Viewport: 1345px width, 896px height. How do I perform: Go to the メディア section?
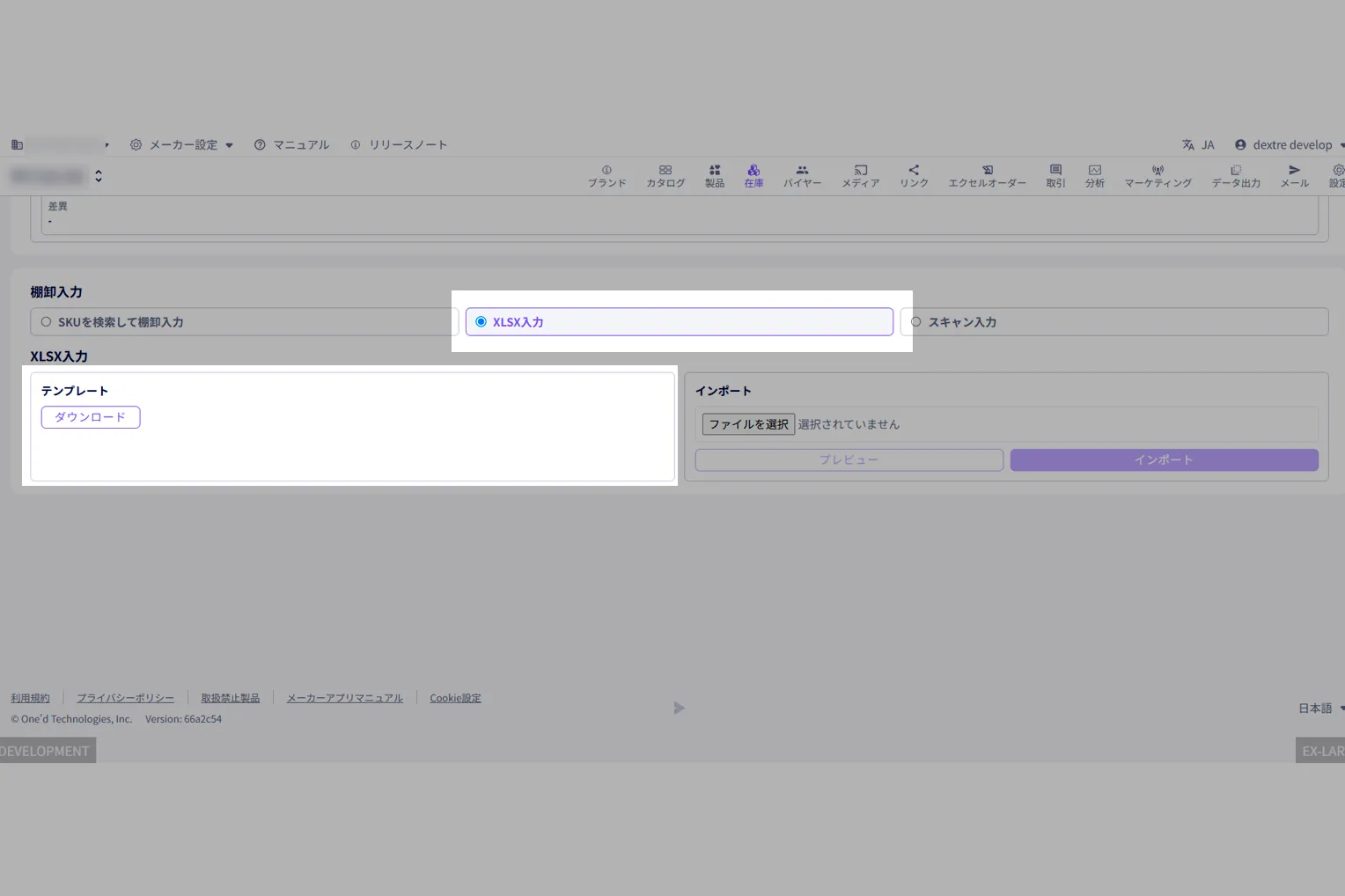tap(860, 176)
